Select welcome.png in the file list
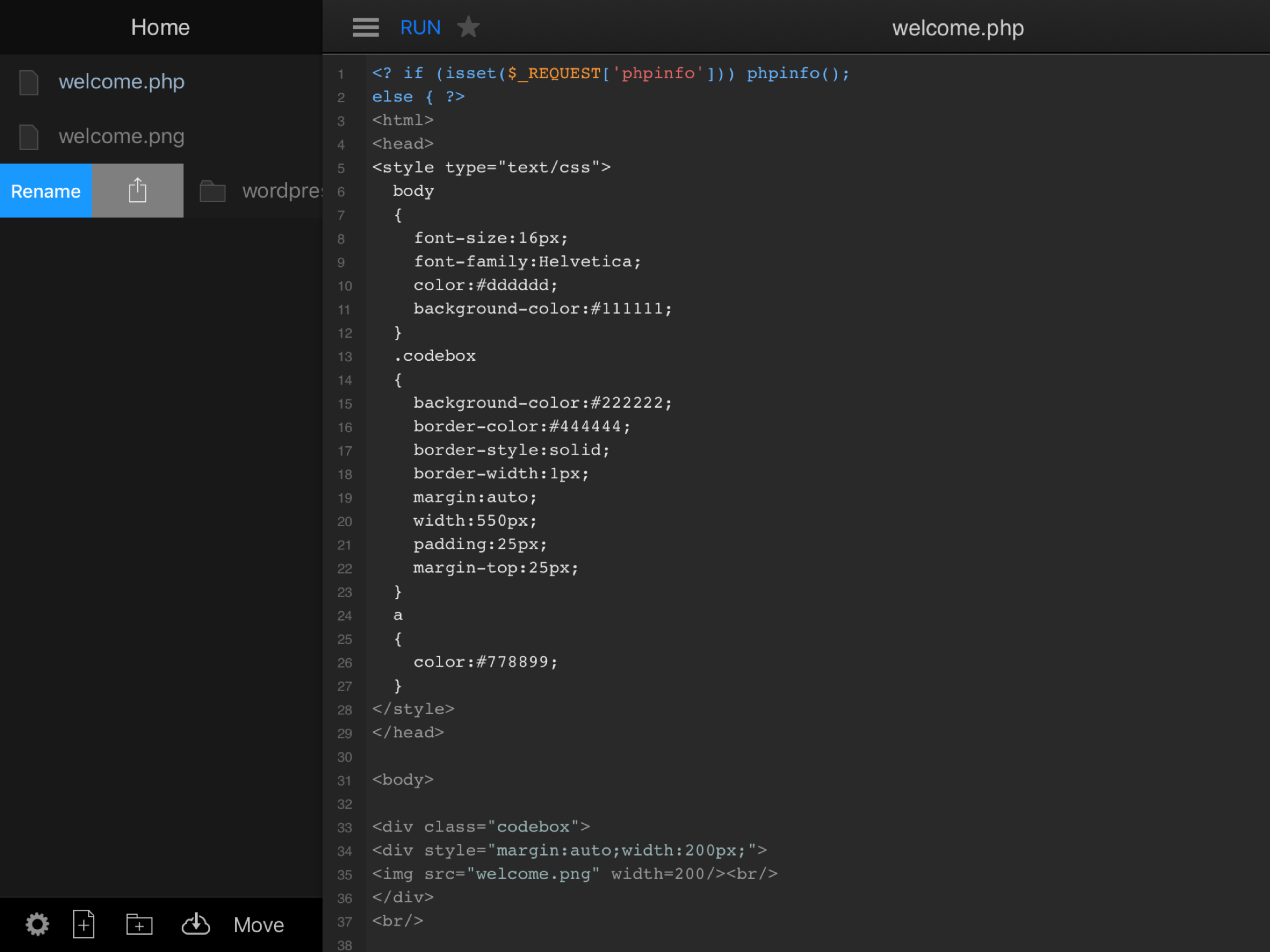1270x952 pixels. (121, 136)
